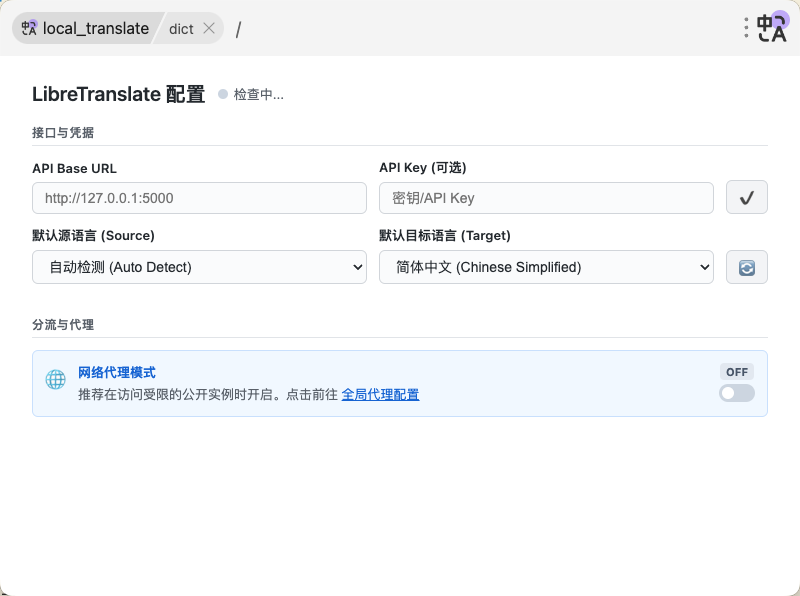
Task: Focus the API Key input field
Action: coord(546,198)
